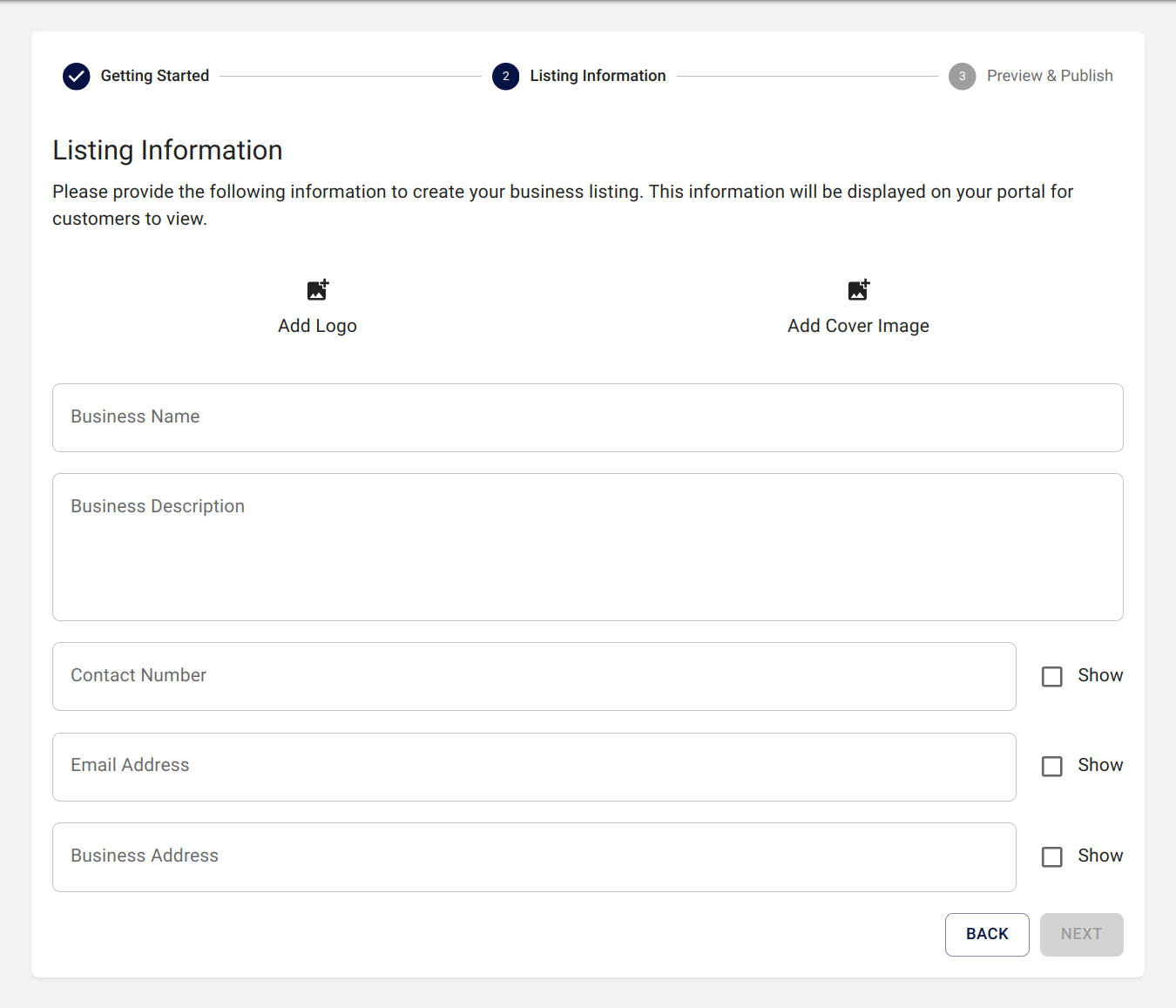
Task: Go to the Preview & Publish step label
Action: tap(1050, 76)
